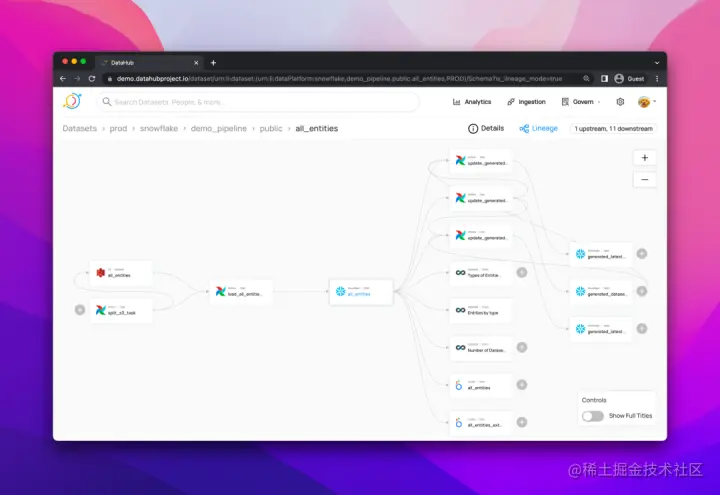
Task: Click the search magnifier icon in DataHub
Action: pos(107,101)
